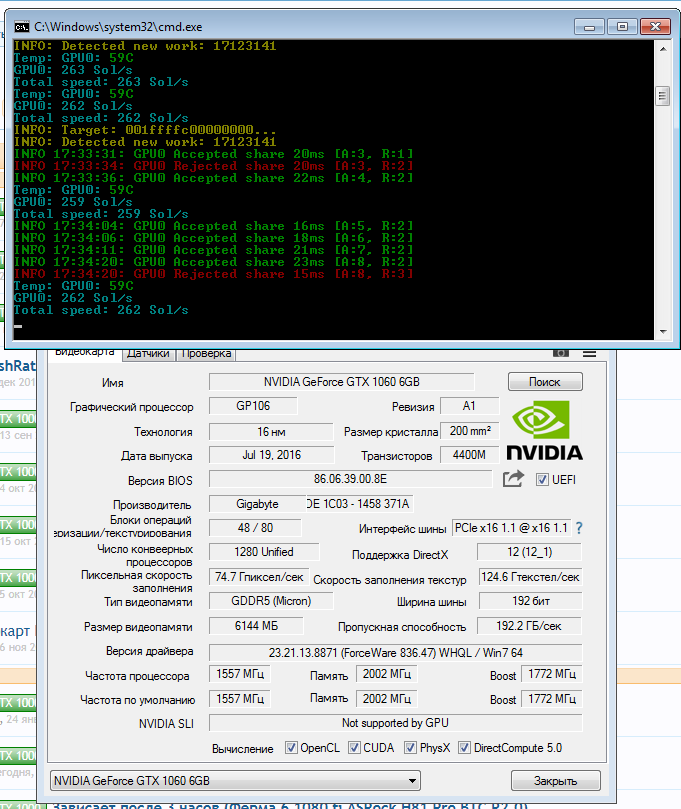This screenshot has height=809, width=681.
Task: Switch to the Датчики tab
Action: [148, 353]
